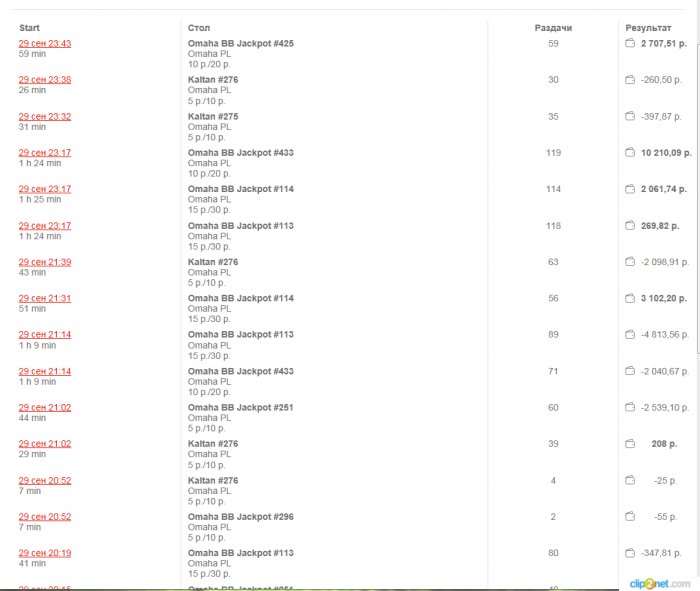Click the wallet icon beside -25 р.
Viewport: 700px width, 591px height.
(x=629, y=480)
